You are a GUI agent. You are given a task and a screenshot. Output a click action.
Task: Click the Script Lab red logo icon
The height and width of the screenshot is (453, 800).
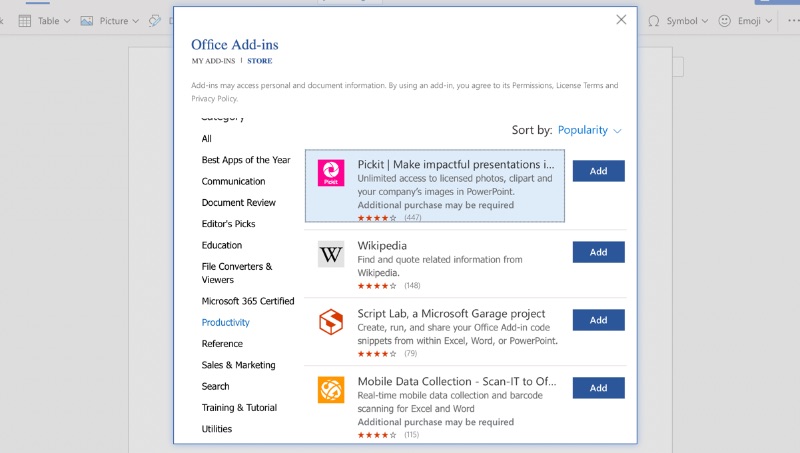[x=331, y=322]
